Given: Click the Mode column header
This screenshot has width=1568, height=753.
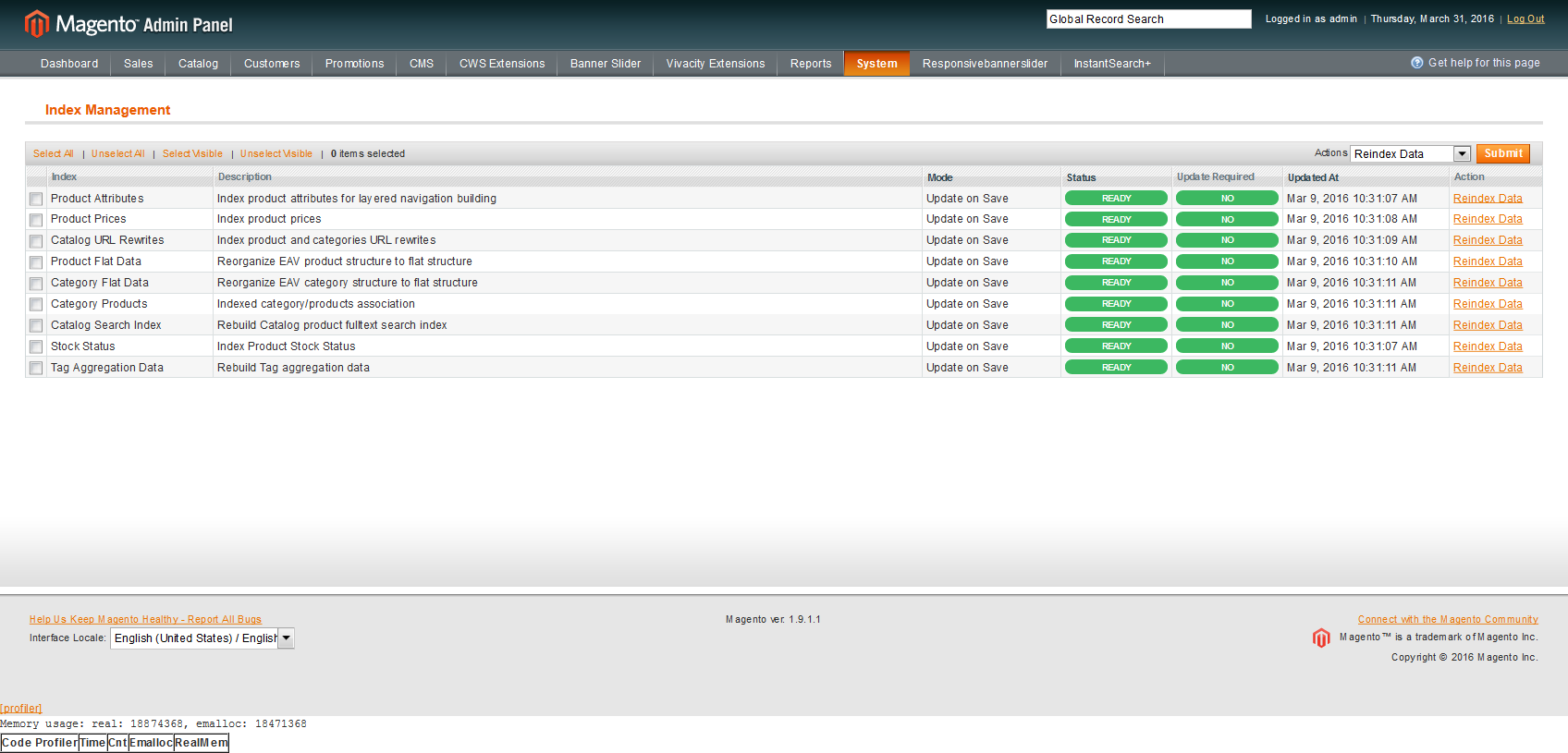Looking at the screenshot, I should tap(939, 177).
